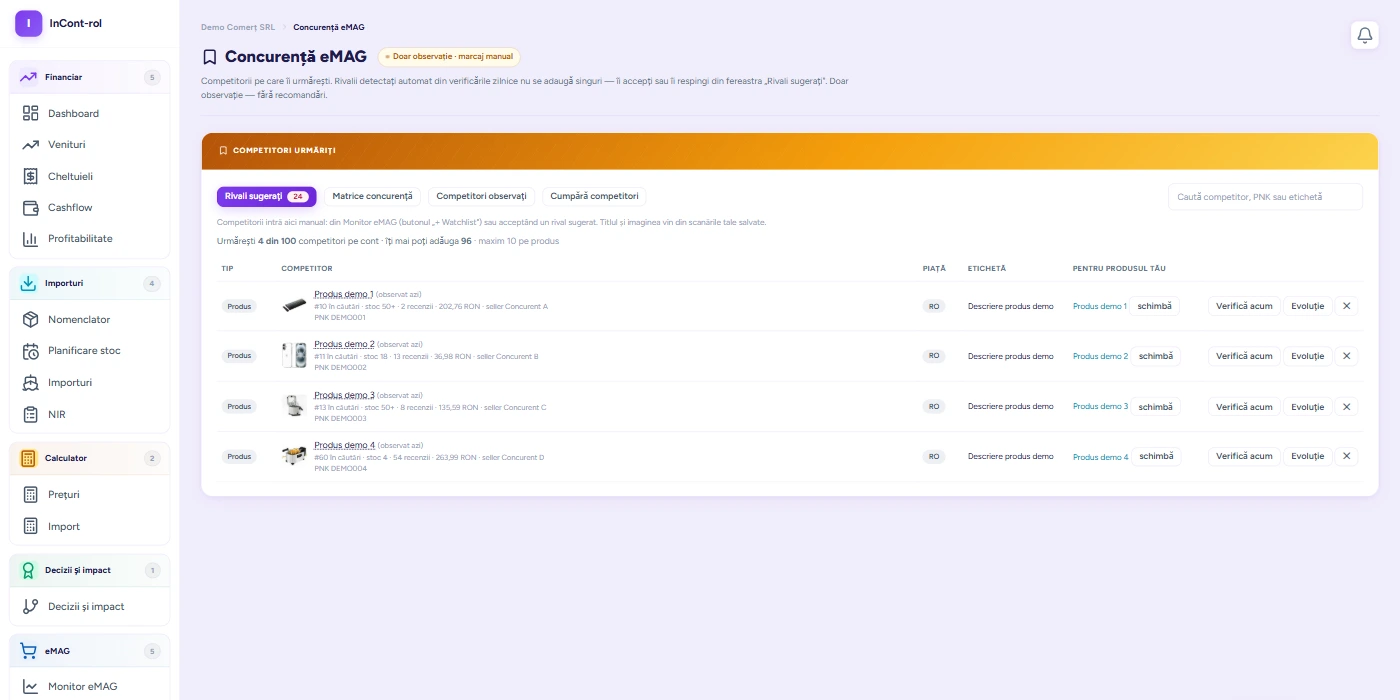Click the Decizii și impact branch icon

(30, 606)
